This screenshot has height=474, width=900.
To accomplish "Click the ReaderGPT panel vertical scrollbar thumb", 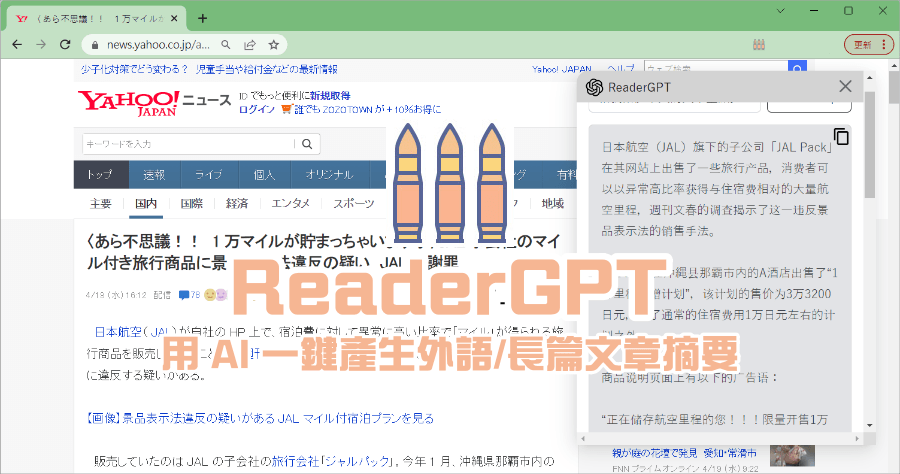I will [870, 143].
